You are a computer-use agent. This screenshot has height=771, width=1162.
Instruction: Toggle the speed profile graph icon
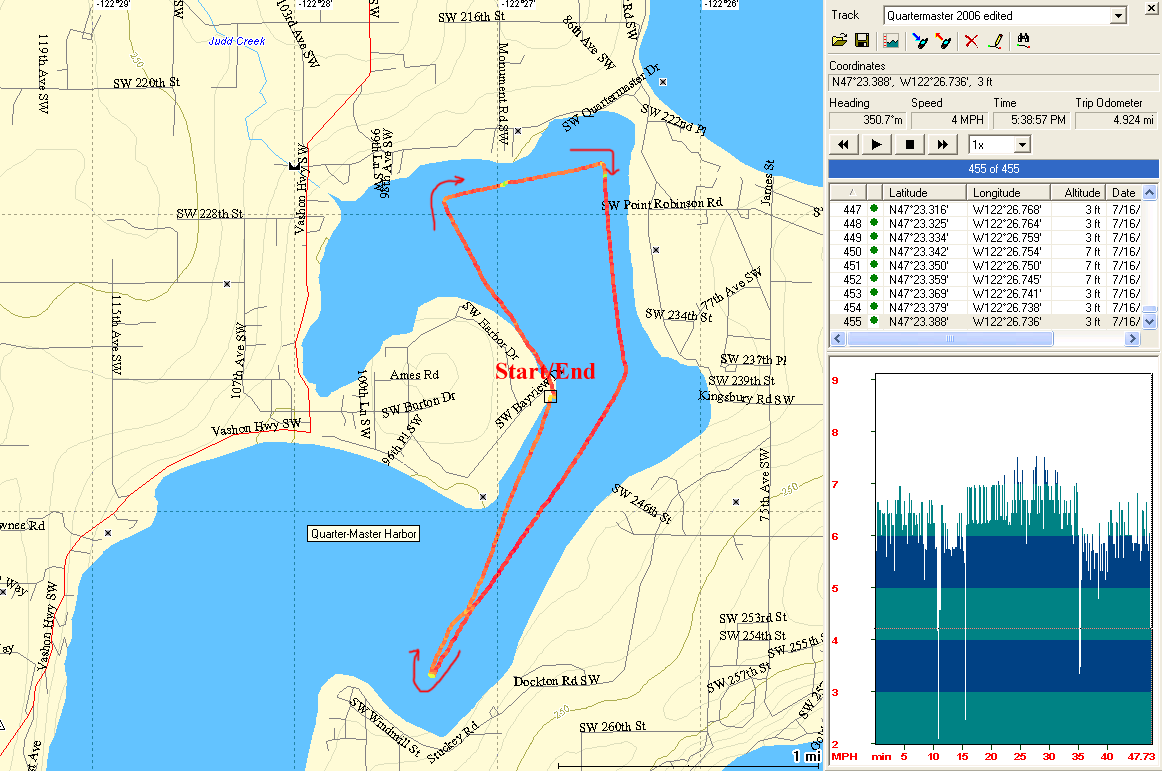pyautogui.click(x=891, y=41)
